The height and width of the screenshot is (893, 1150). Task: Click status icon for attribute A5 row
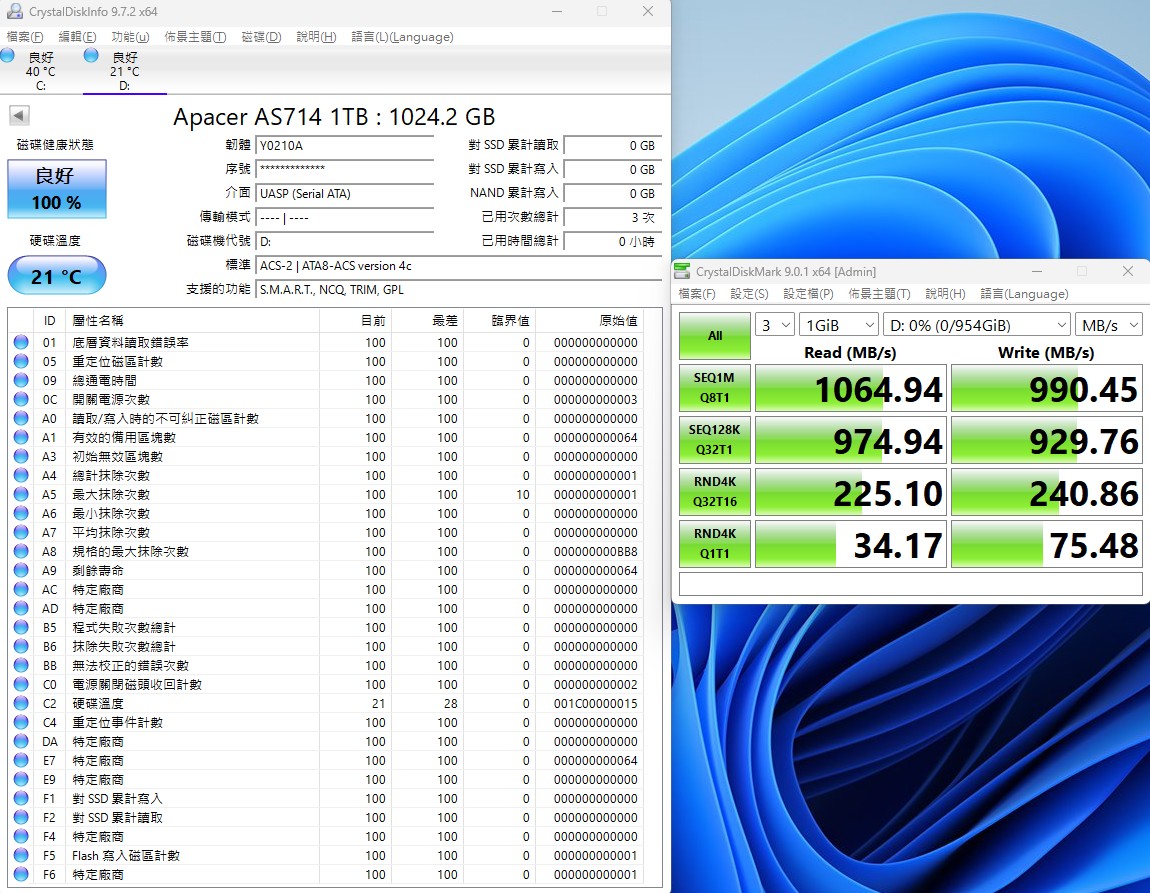21,494
